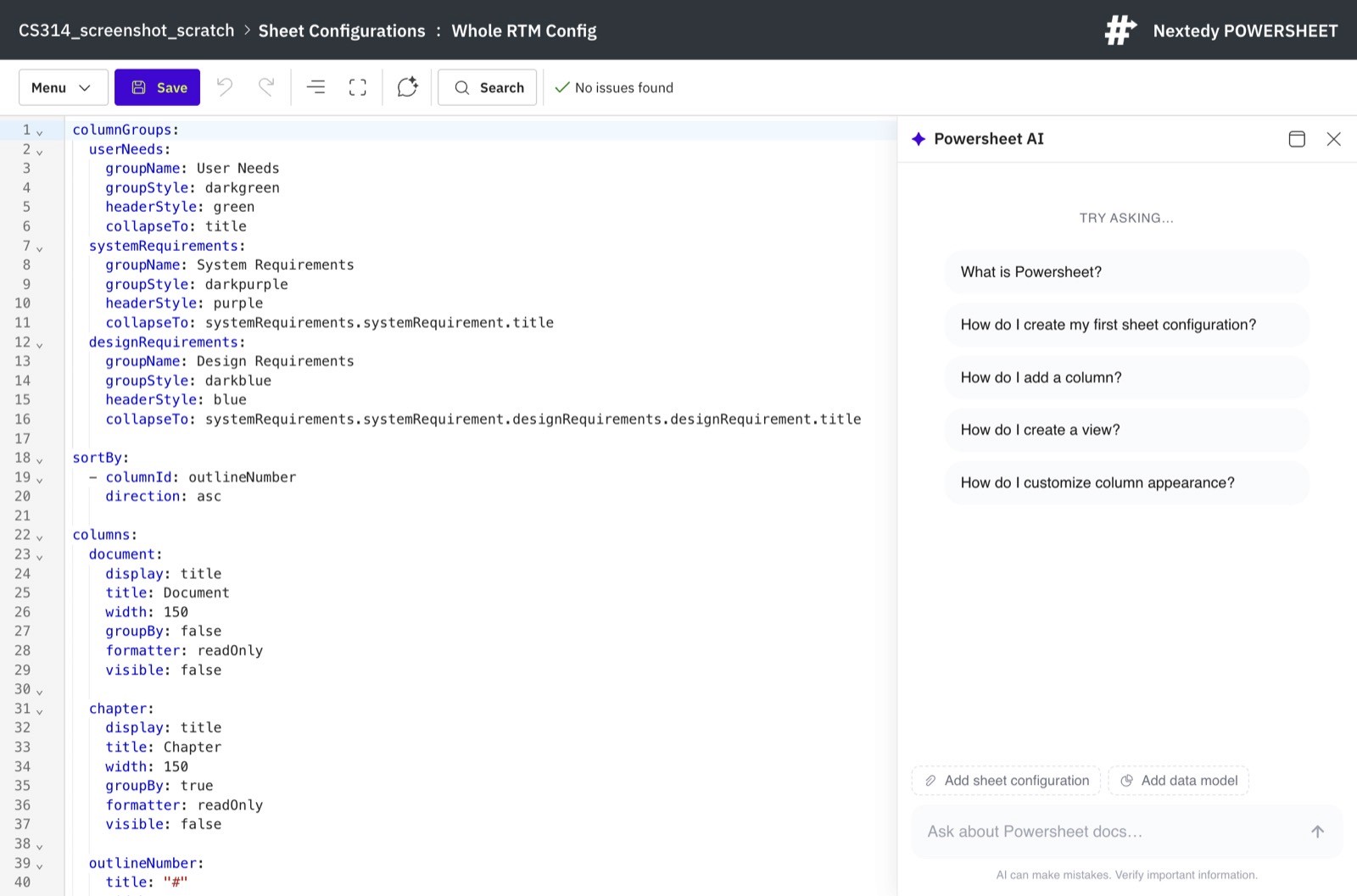This screenshot has width=1357, height=896.
Task: Click the Whole RTM Config title
Action: (x=524, y=31)
